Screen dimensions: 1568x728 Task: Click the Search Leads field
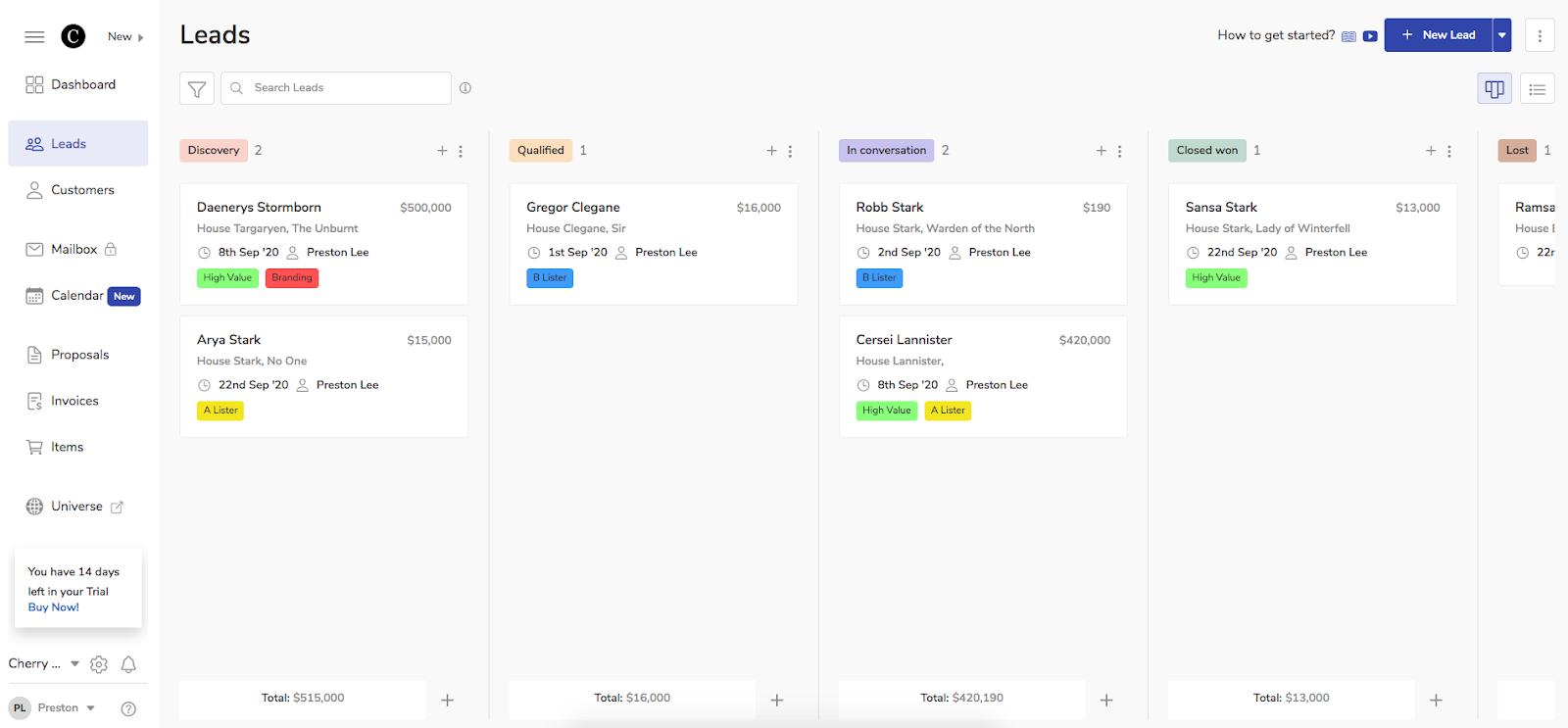(336, 88)
